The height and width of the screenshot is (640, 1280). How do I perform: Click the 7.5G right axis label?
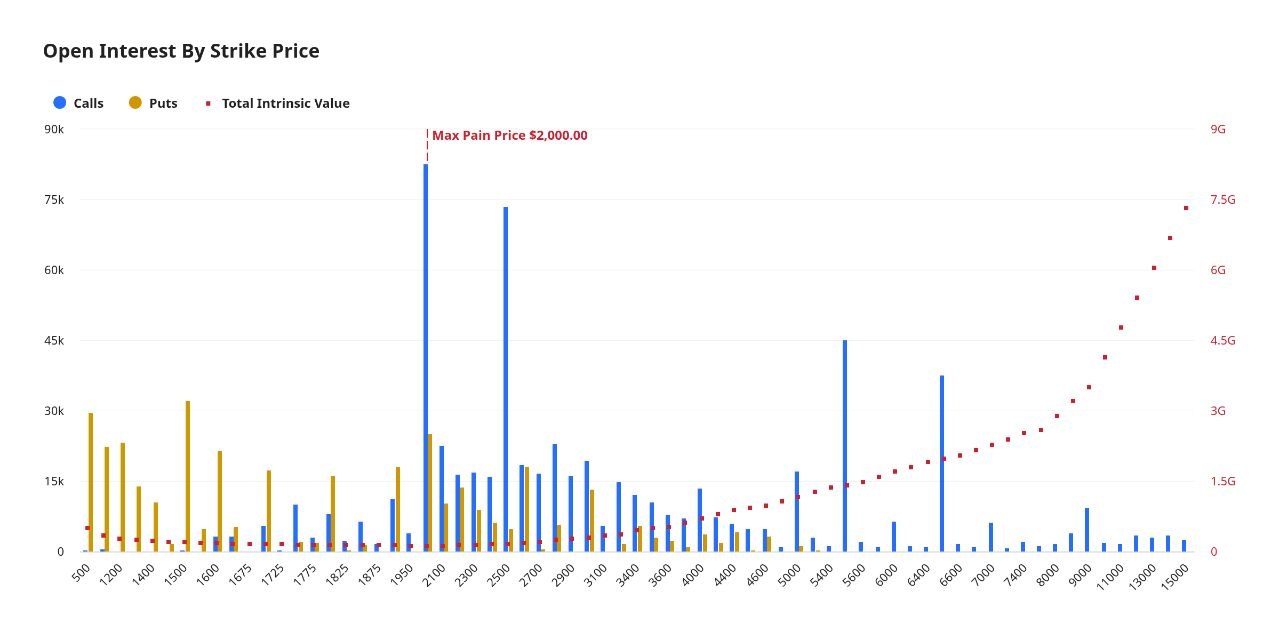[1223, 200]
